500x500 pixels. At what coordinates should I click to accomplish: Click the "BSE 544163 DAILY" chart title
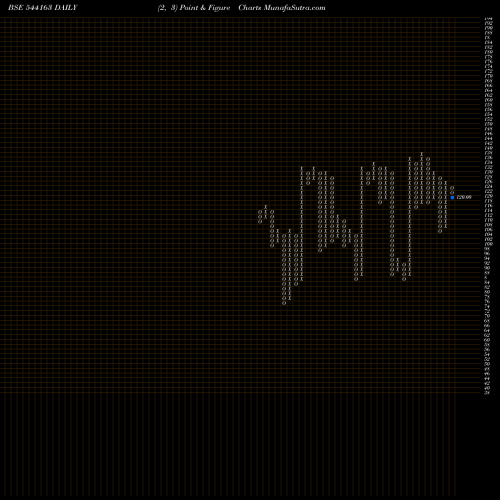[x=43, y=8]
